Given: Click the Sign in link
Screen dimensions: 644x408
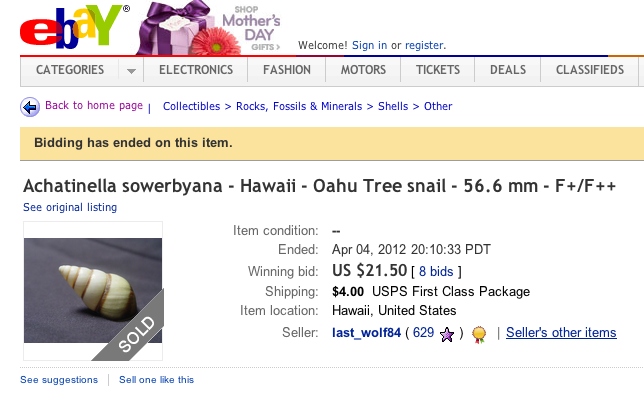Looking at the screenshot, I should coord(369,45).
